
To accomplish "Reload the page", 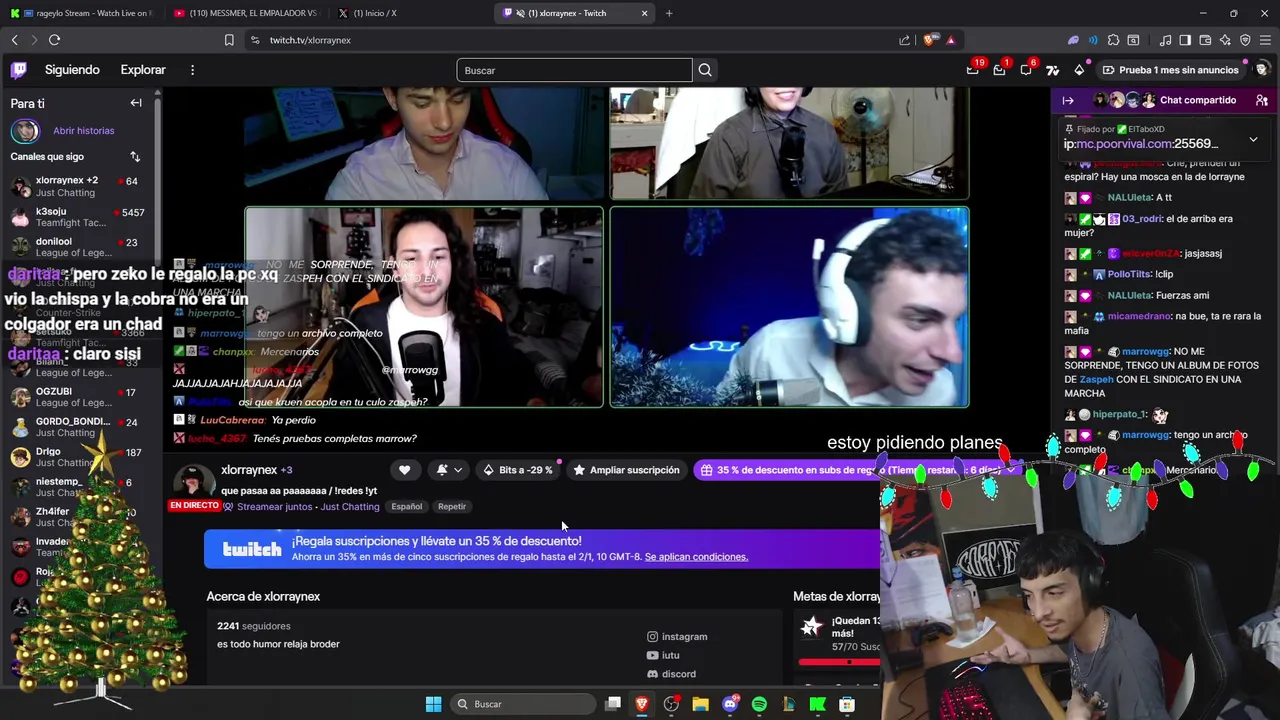I will pos(54,40).
